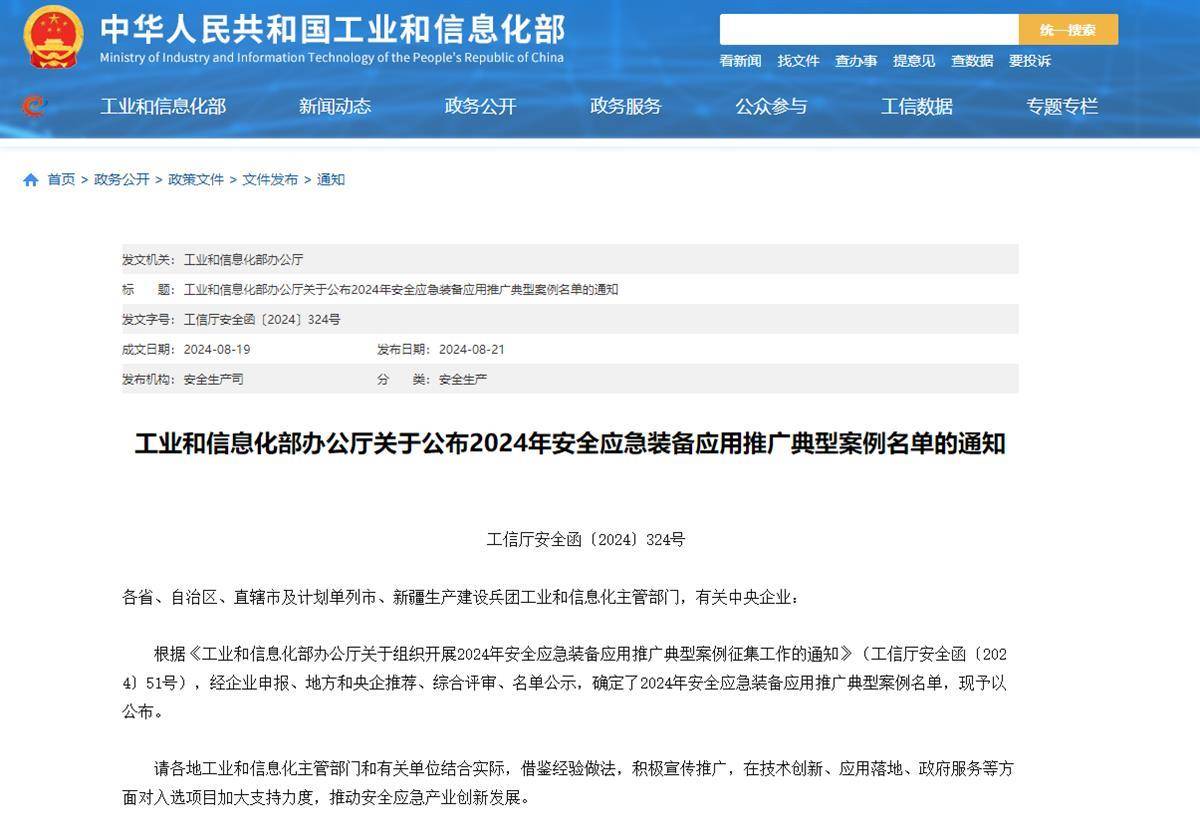The height and width of the screenshot is (832, 1200).
Task: Open the 要投诉 quick link
Action: point(1030,61)
